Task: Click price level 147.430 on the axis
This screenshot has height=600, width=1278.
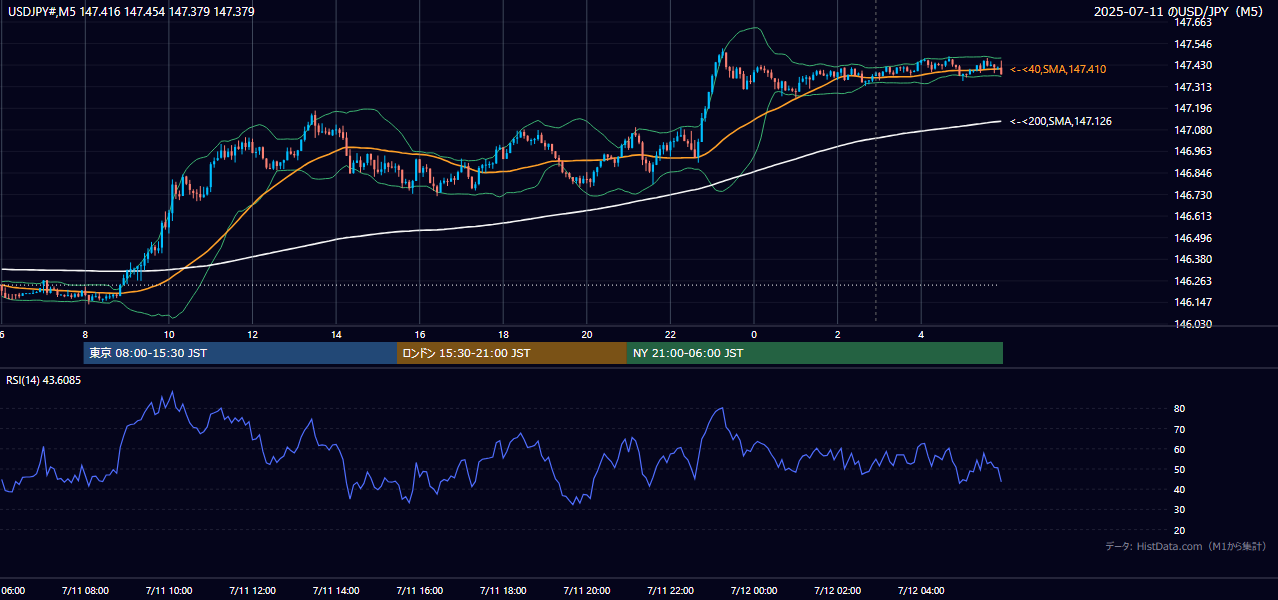Action: (1194, 65)
